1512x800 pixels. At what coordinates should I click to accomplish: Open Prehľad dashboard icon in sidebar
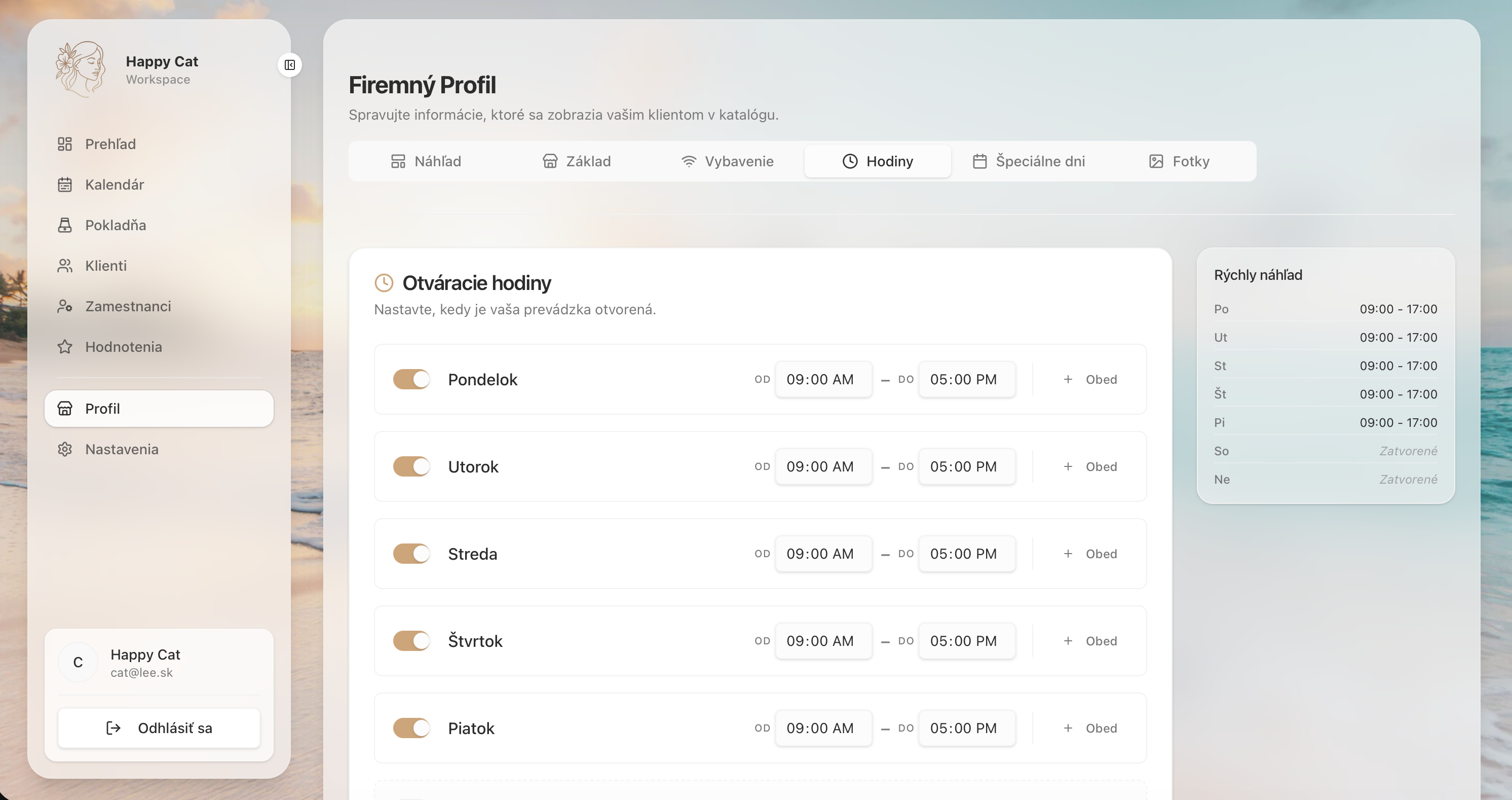(x=64, y=144)
